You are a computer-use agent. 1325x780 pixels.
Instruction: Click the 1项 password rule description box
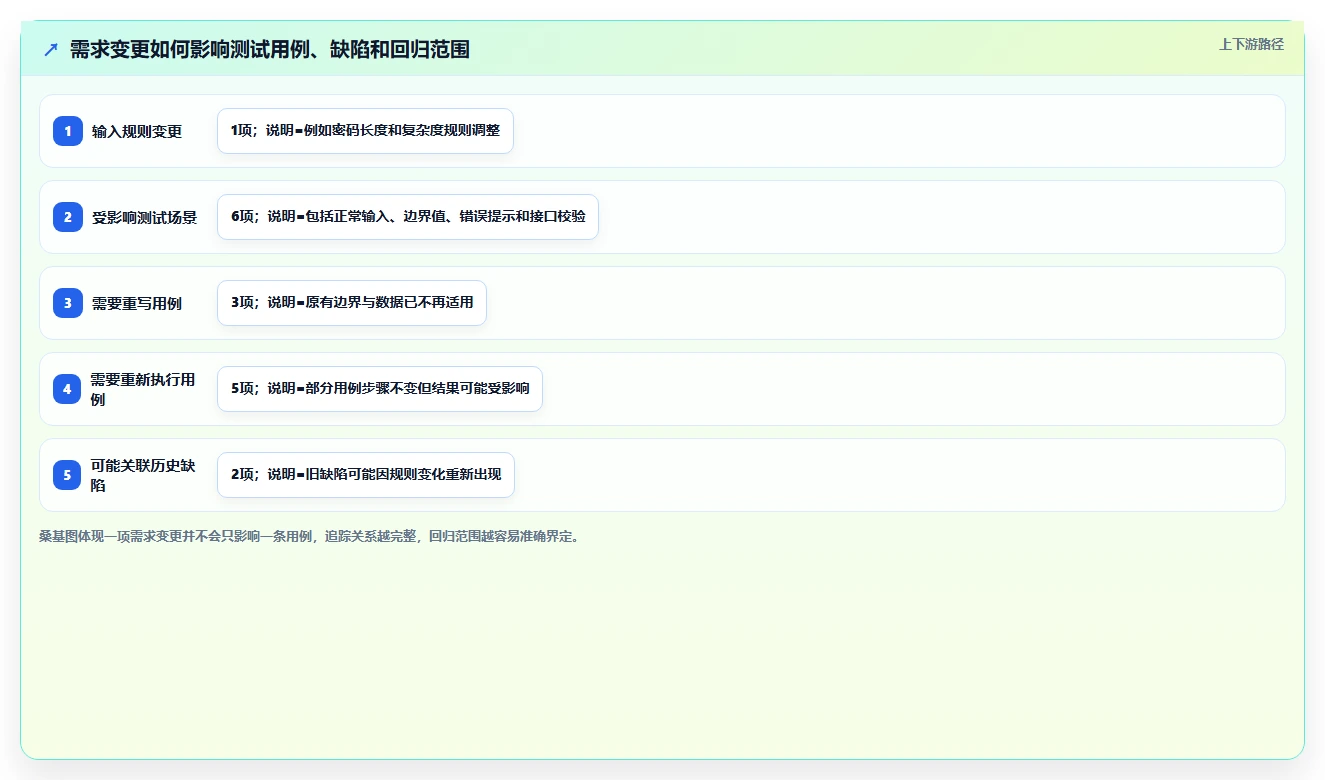(x=365, y=131)
